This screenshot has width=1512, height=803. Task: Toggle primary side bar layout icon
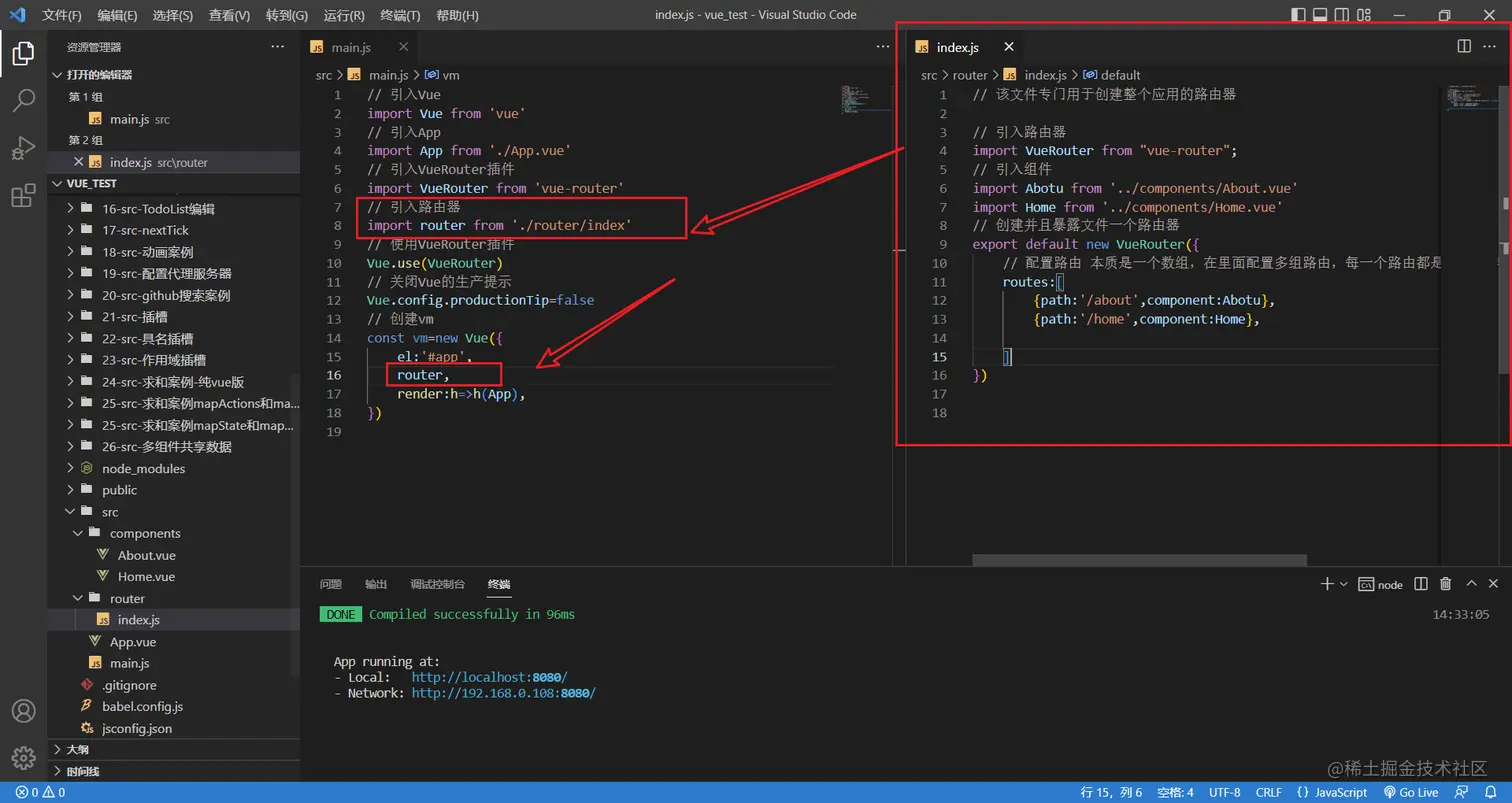[1298, 15]
